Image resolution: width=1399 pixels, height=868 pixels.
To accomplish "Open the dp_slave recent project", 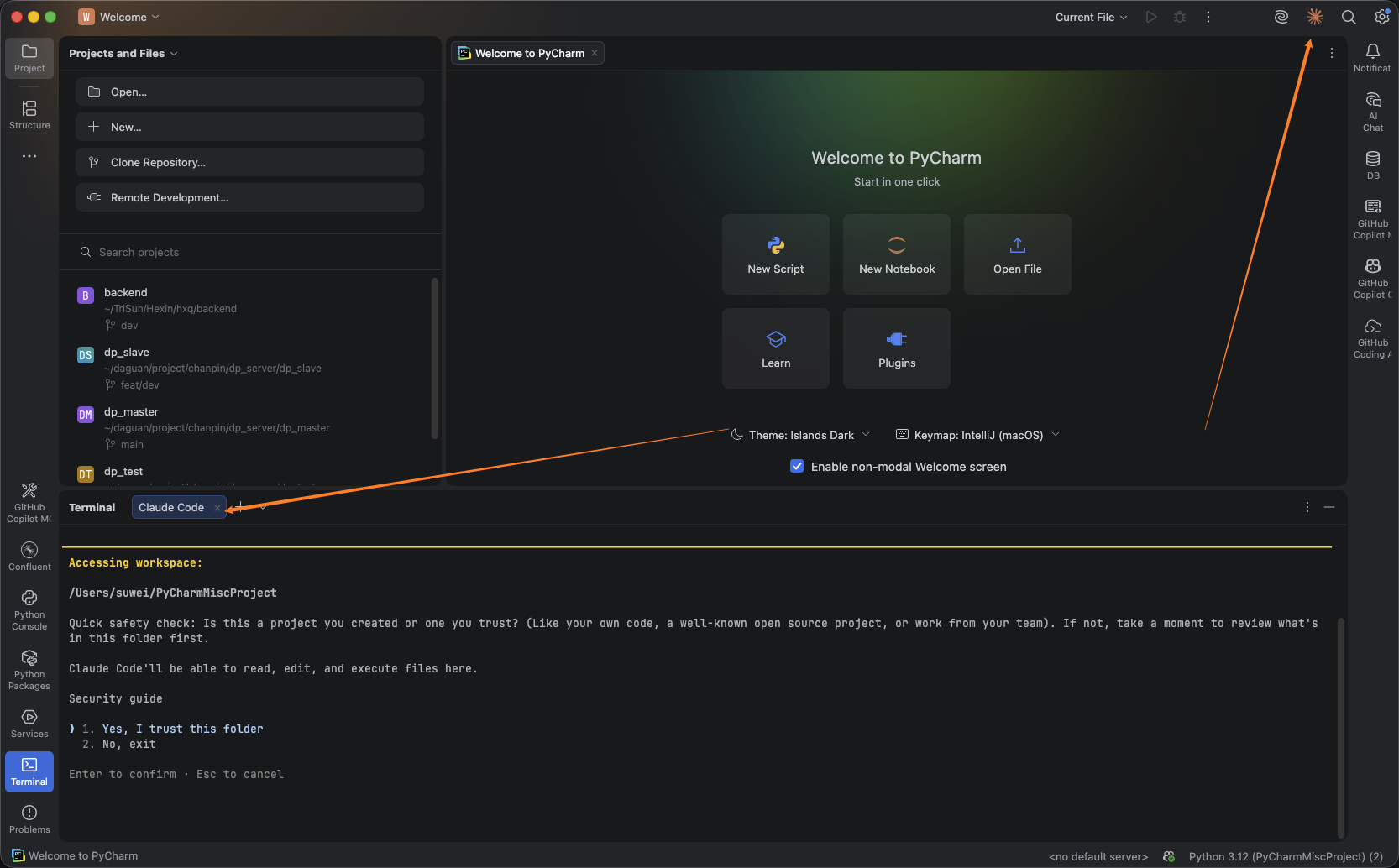I will pos(249,368).
